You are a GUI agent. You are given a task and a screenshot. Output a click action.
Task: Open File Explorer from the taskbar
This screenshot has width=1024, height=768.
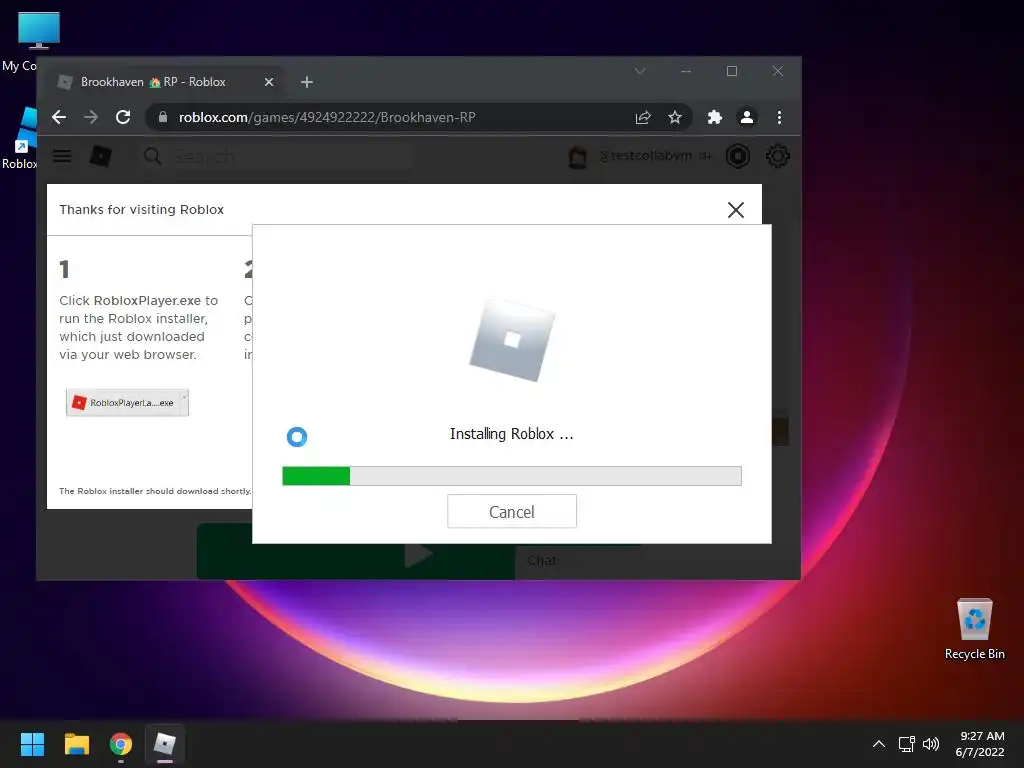point(76,744)
